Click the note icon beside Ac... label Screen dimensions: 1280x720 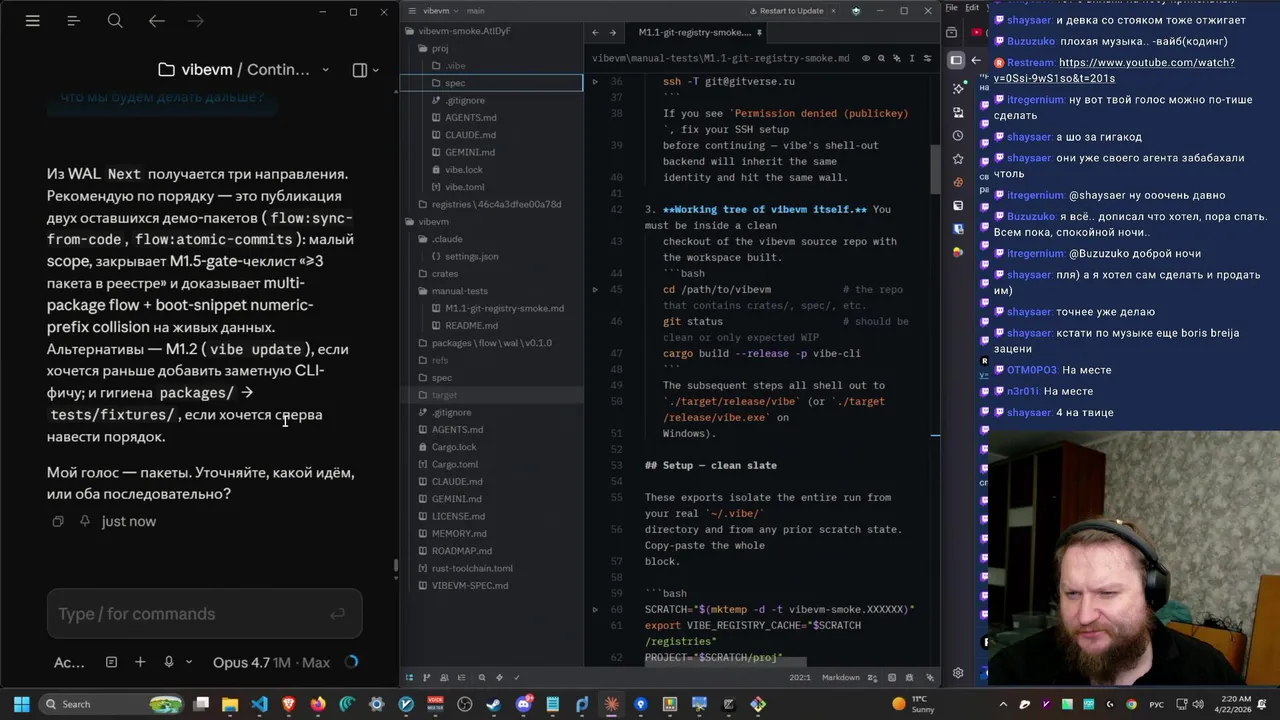click(111, 662)
